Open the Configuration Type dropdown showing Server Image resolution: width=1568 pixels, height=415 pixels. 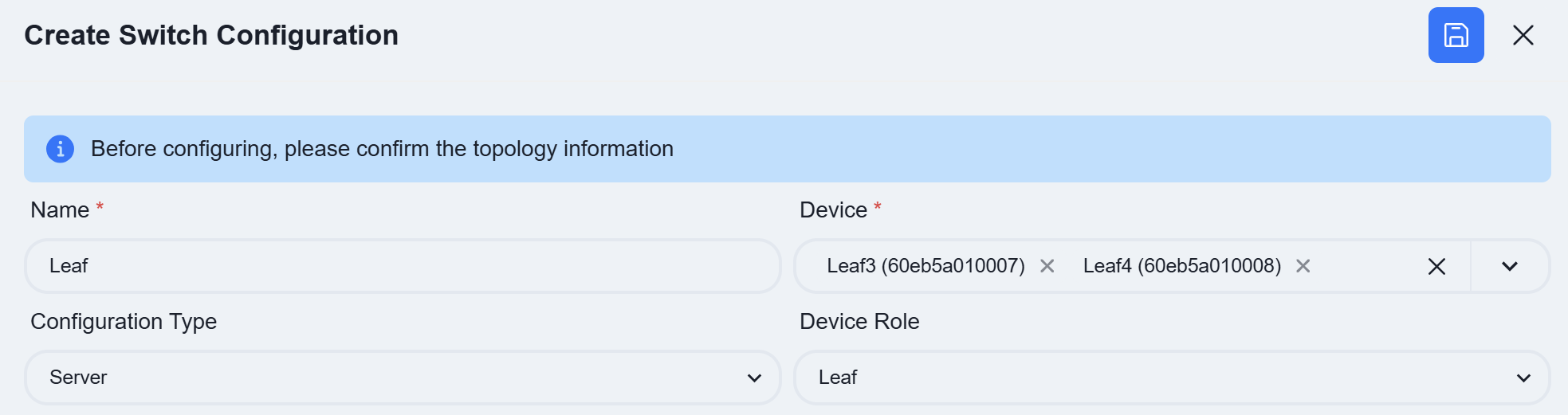[x=403, y=378]
